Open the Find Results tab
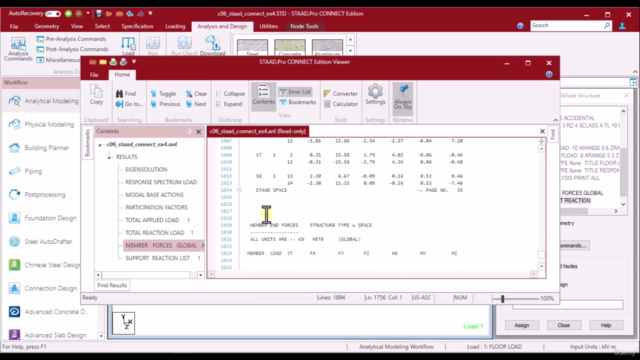The image size is (640, 360). coord(112,285)
